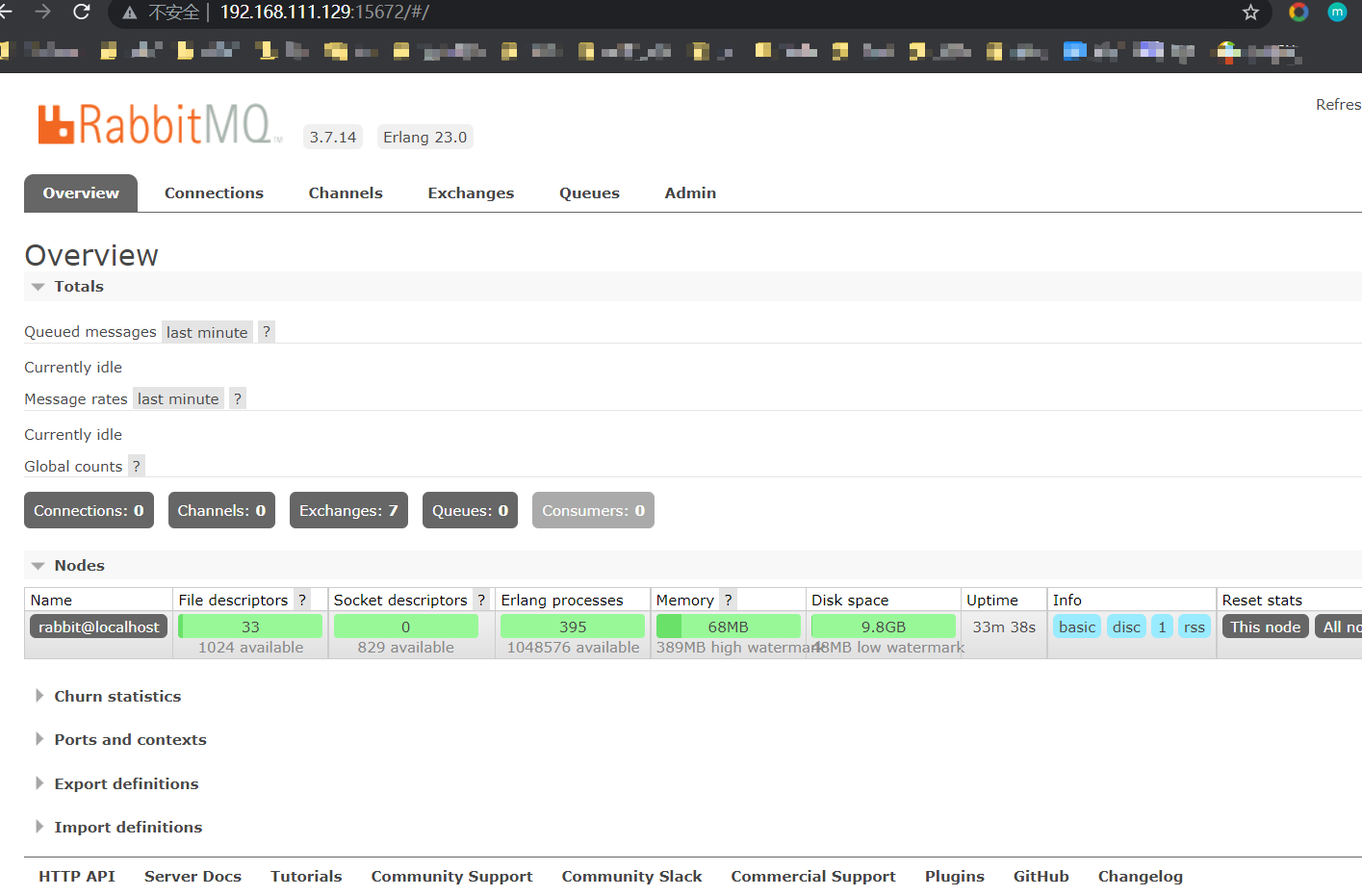Screen dimensions: 1362x896
Task: Open the Community Support link
Action: 451,876
